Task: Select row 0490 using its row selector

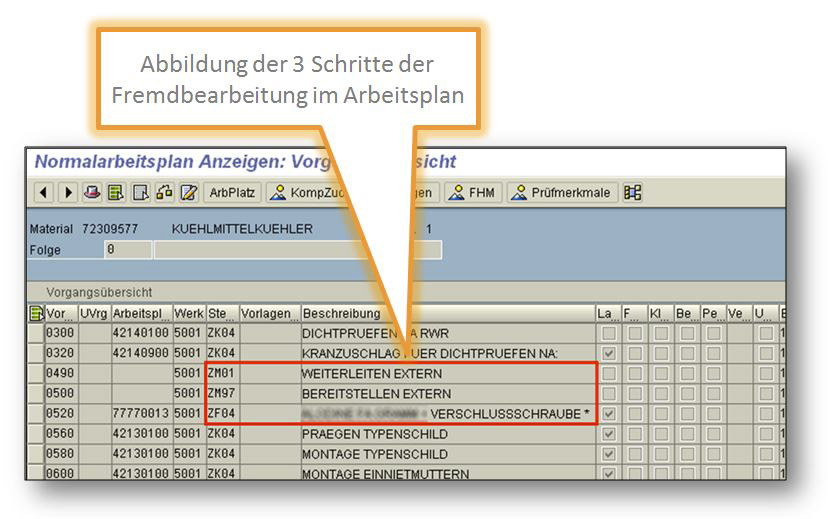Action: pos(35,374)
